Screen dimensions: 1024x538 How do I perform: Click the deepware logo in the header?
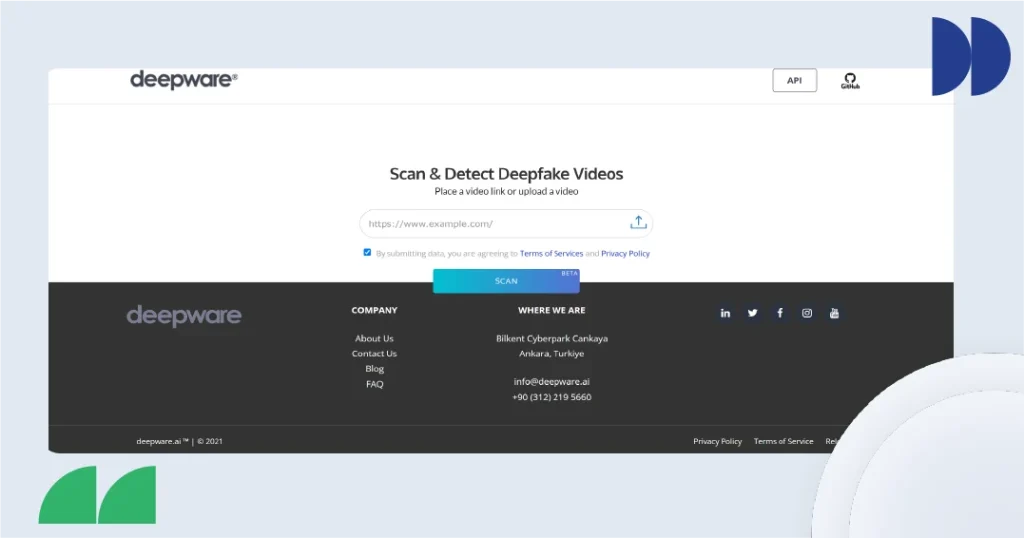tap(184, 80)
